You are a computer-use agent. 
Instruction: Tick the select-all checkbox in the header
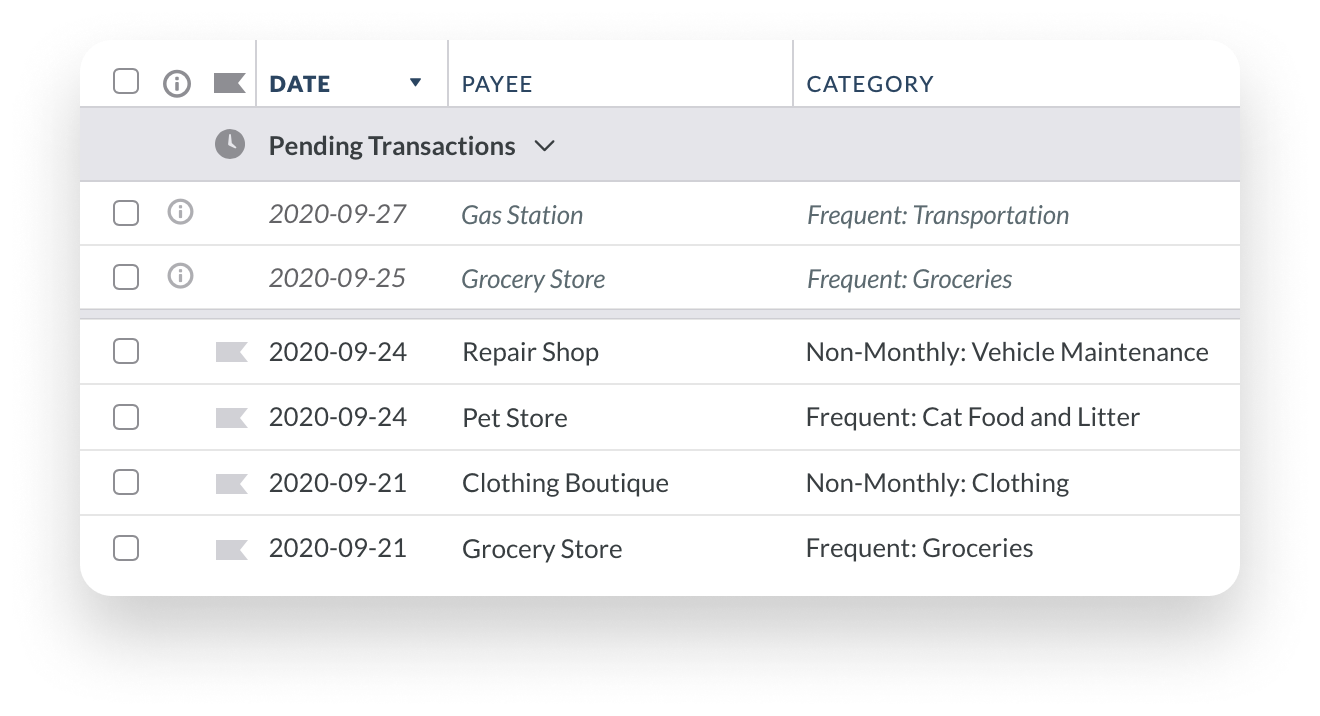pos(126,82)
